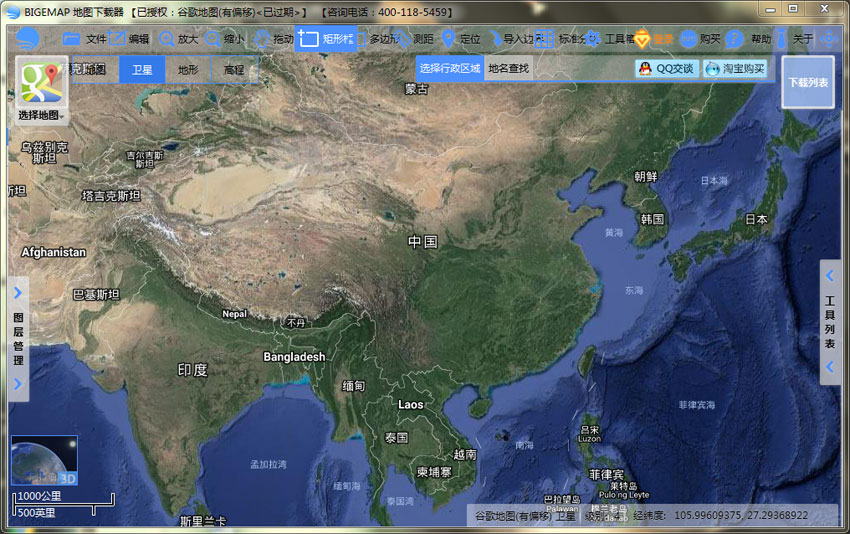Click the 印度 label on map
This screenshot has height=534, width=850.
tap(192, 370)
